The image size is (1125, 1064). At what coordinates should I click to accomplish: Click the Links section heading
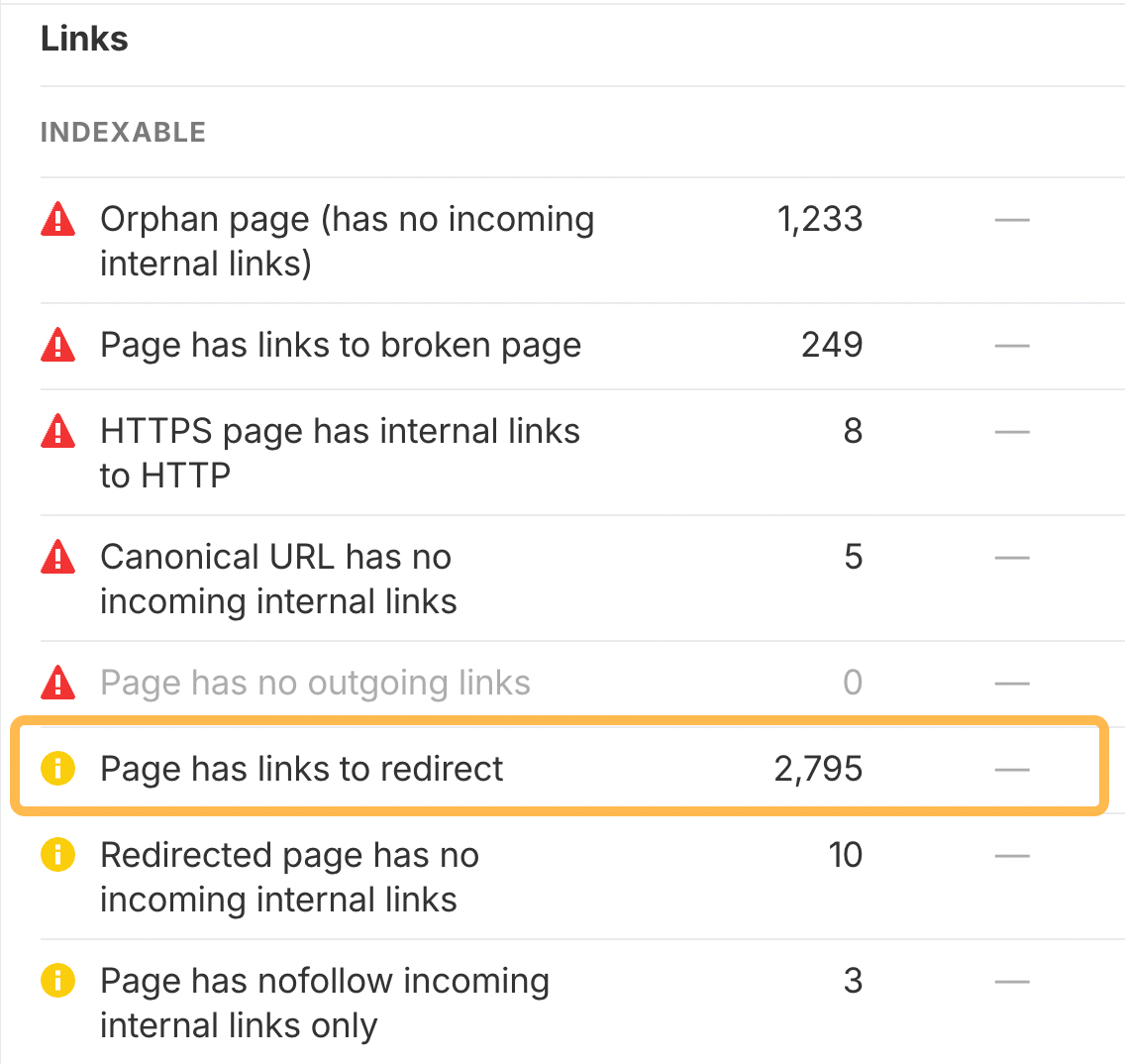tap(84, 39)
